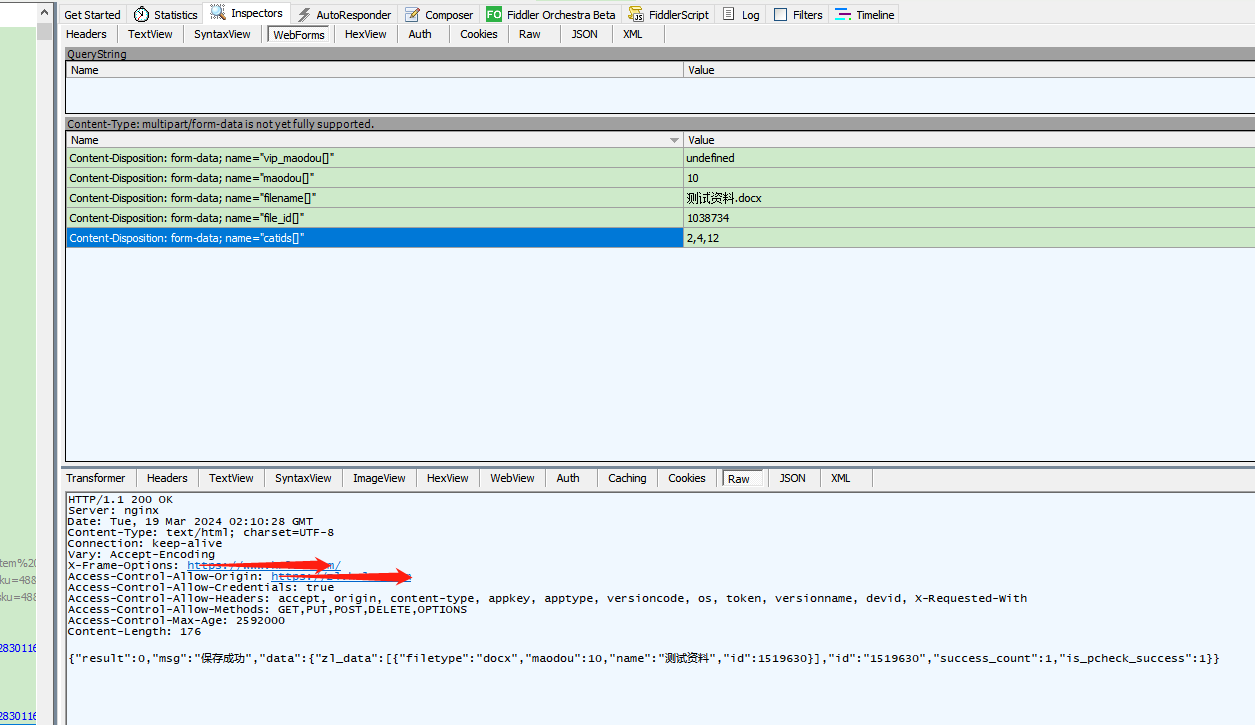Click QueryString grid Value column header
Image resolution: width=1255 pixels, height=725 pixels.
(x=969, y=70)
